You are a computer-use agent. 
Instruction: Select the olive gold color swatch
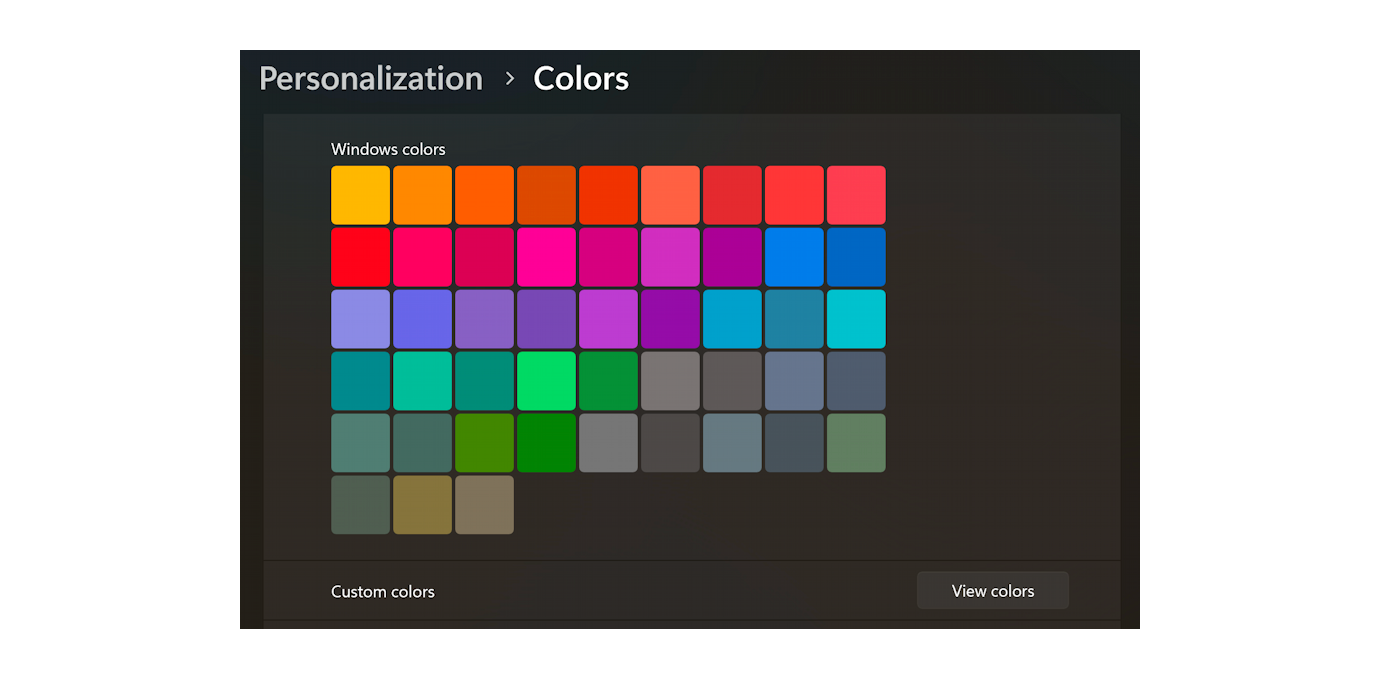[x=422, y=504]
